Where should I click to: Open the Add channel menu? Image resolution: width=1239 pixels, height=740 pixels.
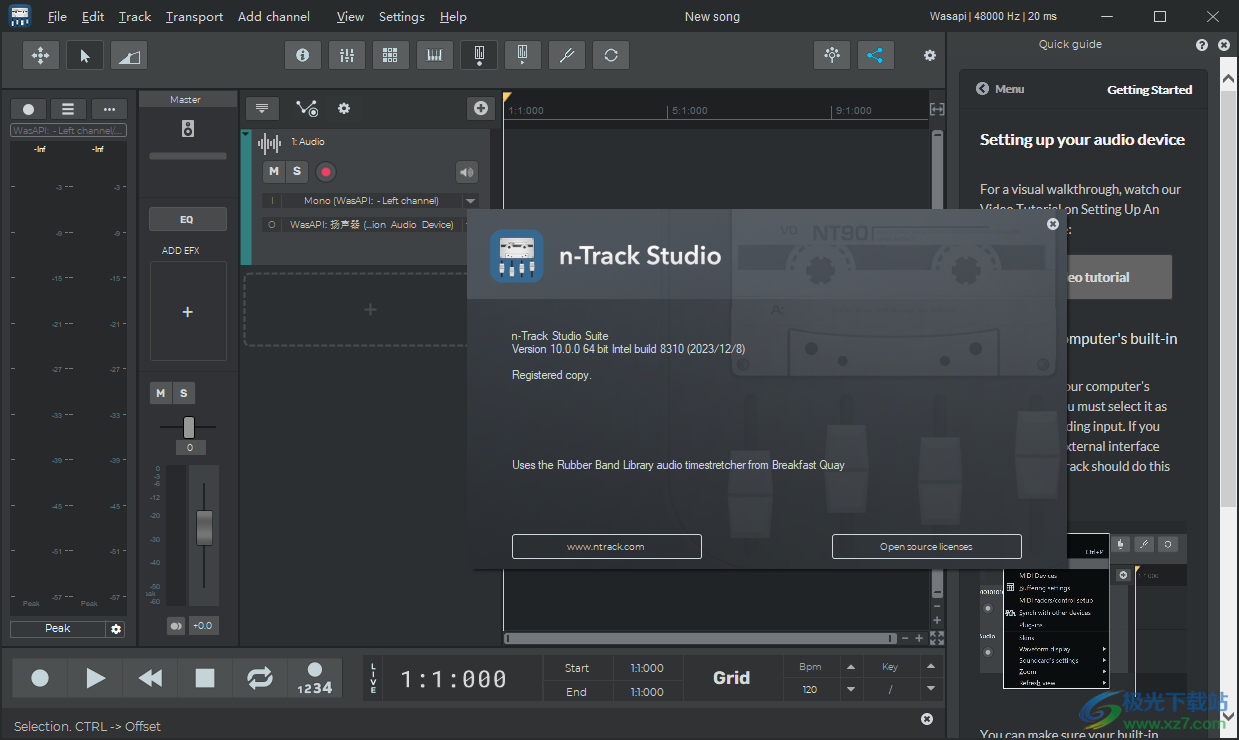[x=273, y=16]
